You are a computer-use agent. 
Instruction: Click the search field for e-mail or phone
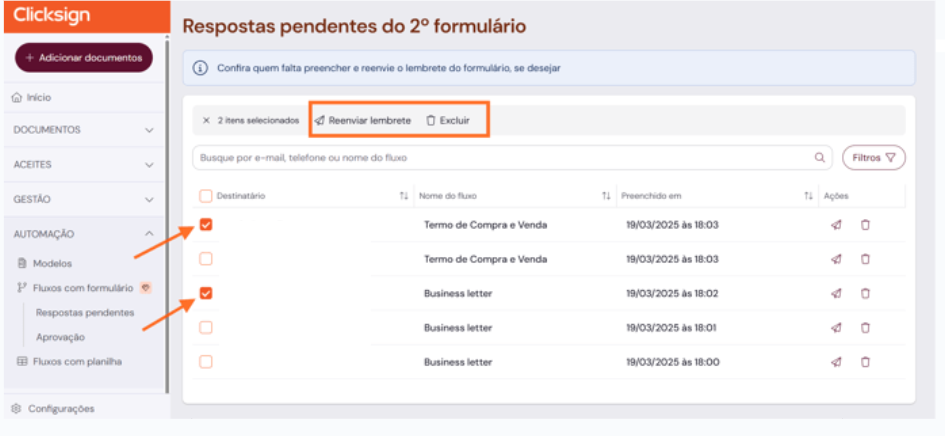pyautogui.click(x=500, y=157)
